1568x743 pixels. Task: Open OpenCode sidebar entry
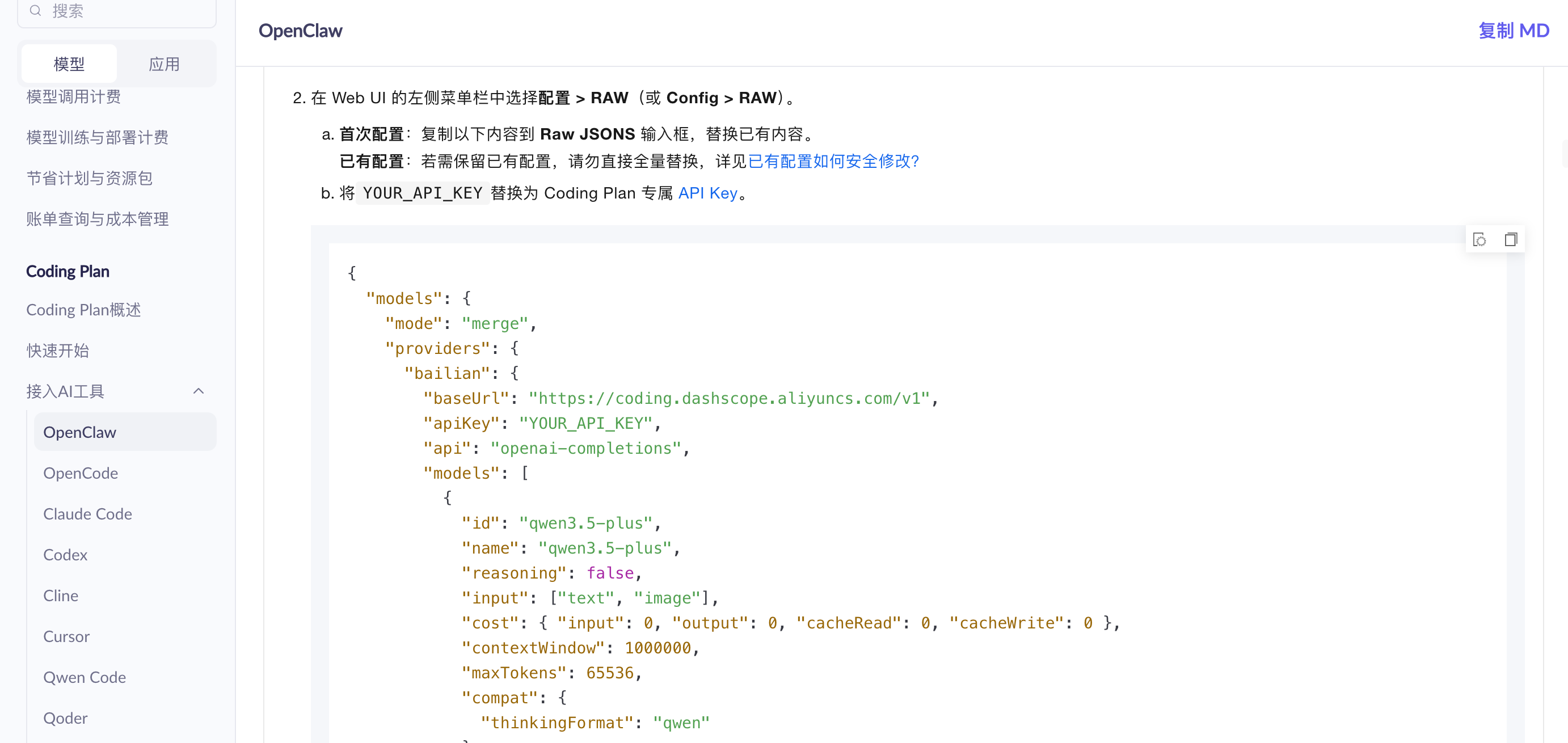tap(81, 474)
